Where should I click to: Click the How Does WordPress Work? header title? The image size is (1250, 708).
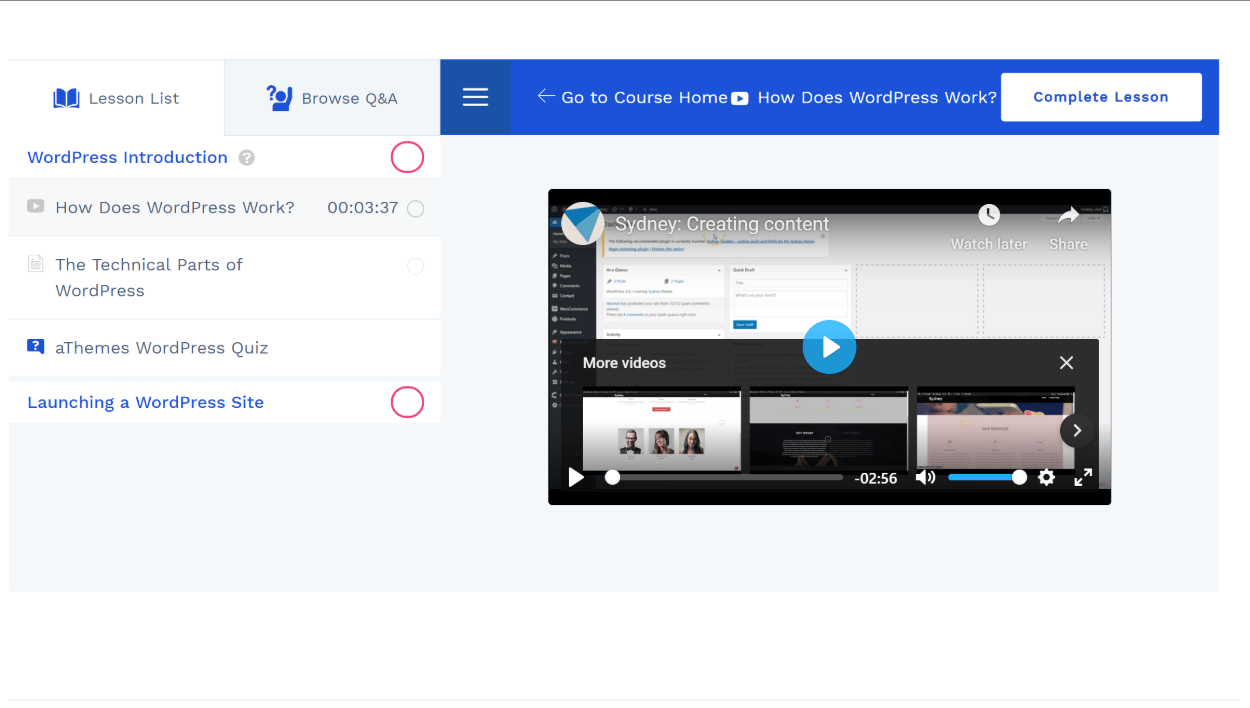(x=877, y=97)
